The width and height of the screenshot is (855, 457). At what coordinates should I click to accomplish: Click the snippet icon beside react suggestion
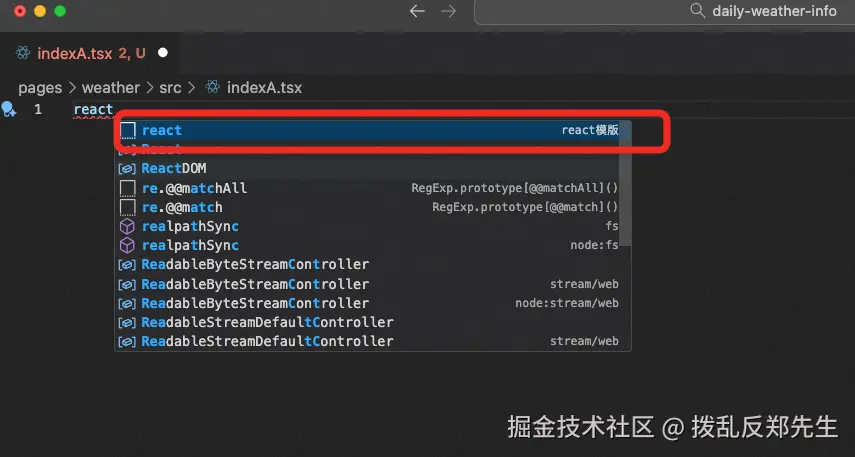click(x=128, y=130)
